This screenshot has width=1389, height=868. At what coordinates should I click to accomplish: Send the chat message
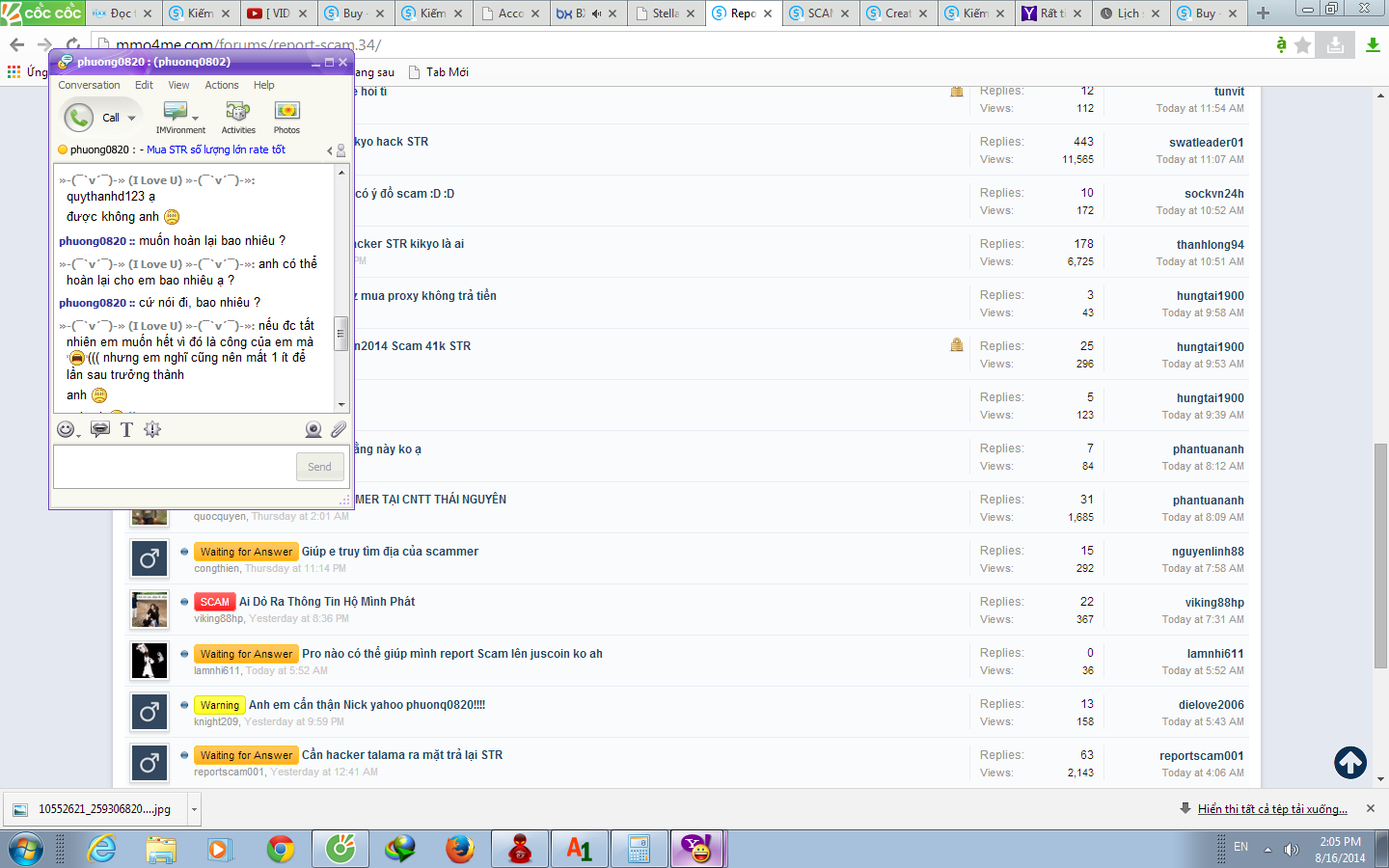[x=319, y=467]
